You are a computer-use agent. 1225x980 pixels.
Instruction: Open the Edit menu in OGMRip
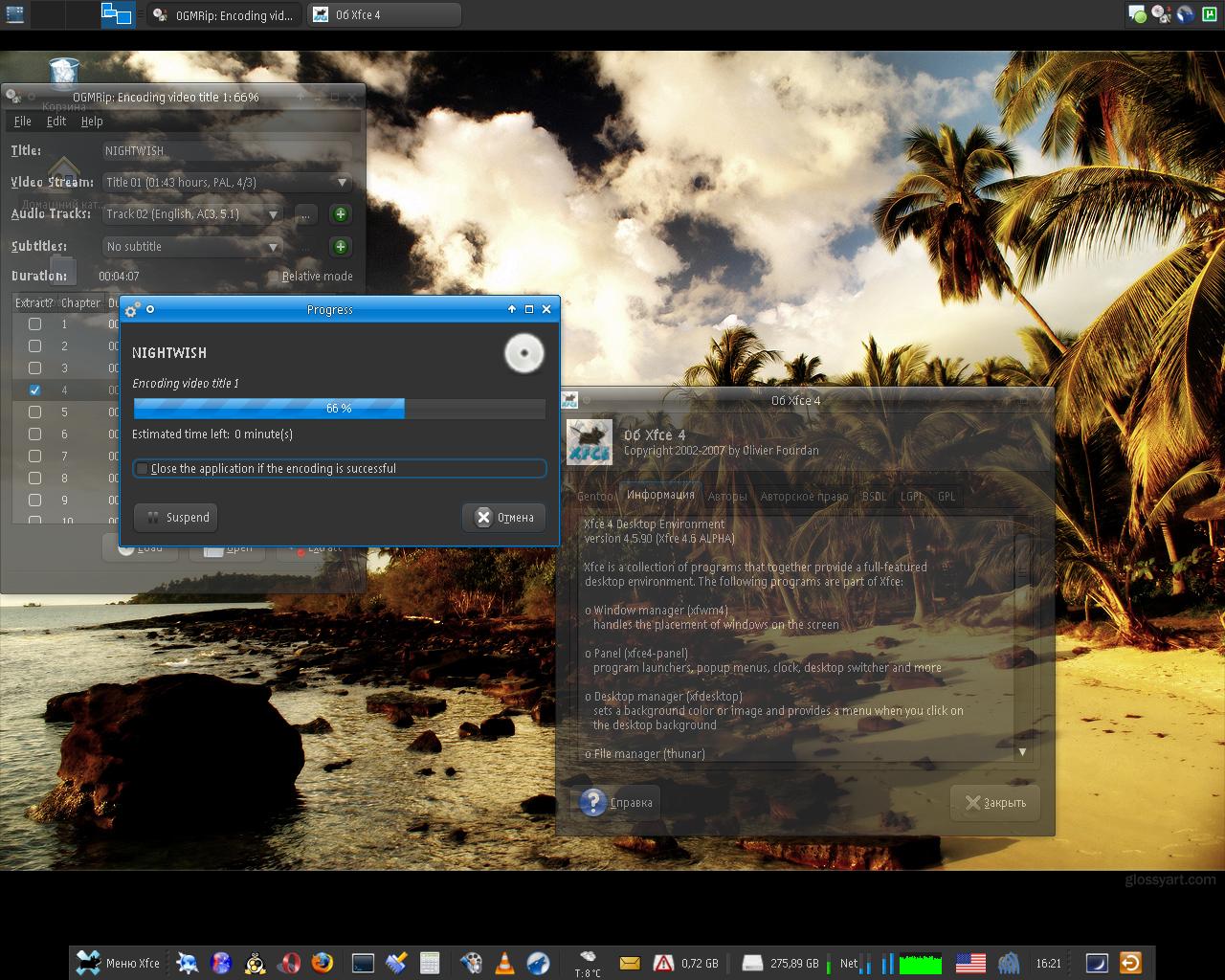56,122
